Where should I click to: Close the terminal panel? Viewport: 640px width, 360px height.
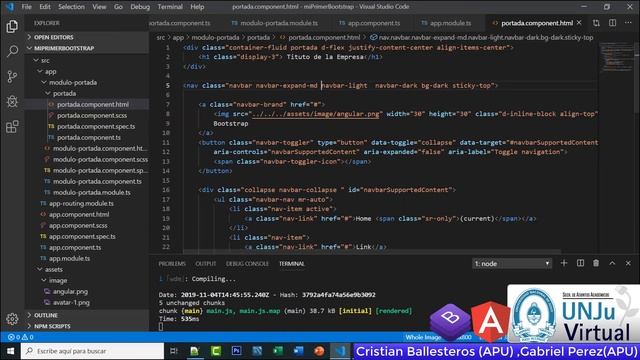(628, 263)
